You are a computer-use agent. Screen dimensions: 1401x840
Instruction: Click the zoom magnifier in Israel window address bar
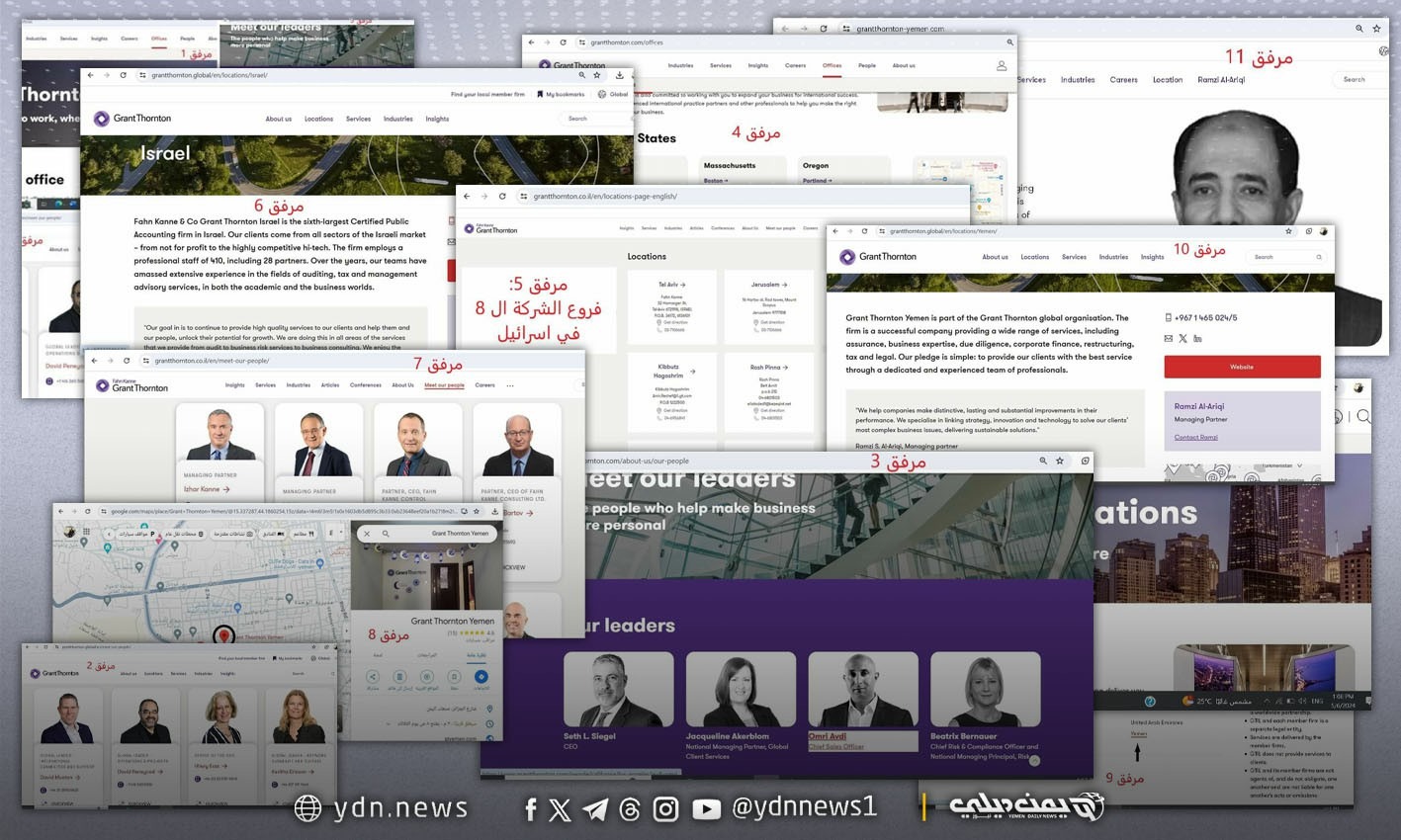click(581, 75)
